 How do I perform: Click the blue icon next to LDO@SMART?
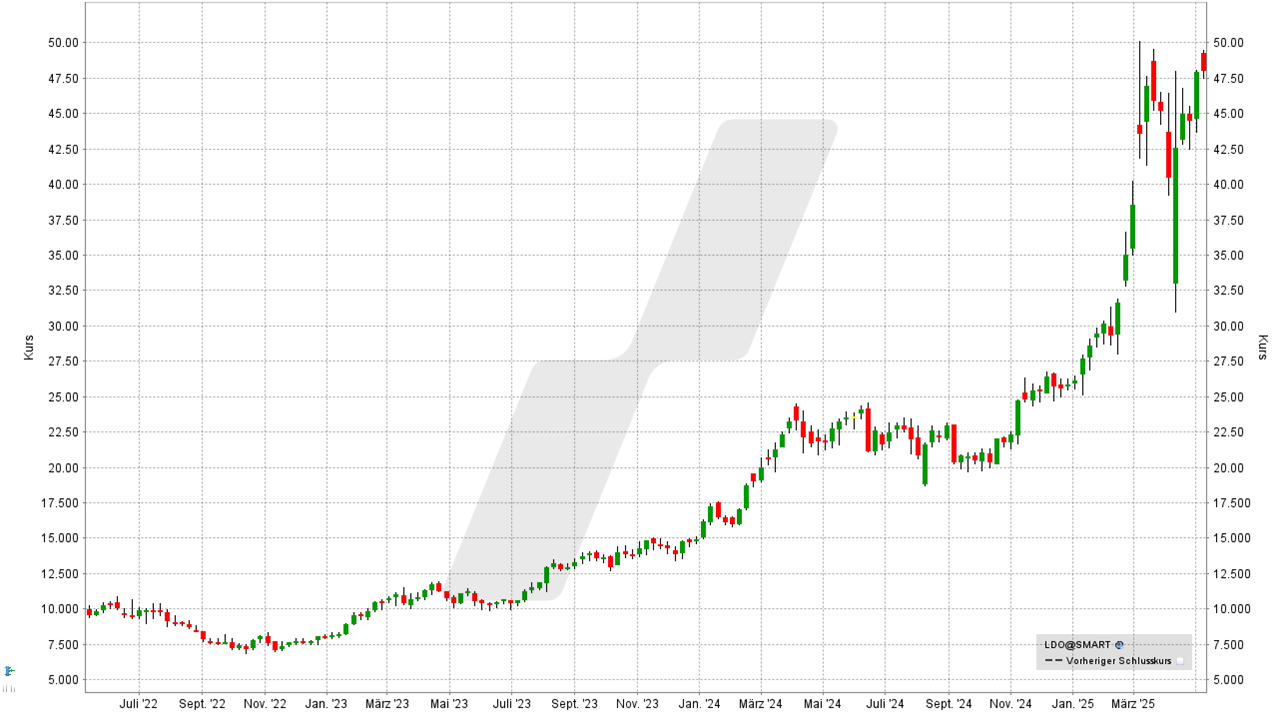[1119, 645]
